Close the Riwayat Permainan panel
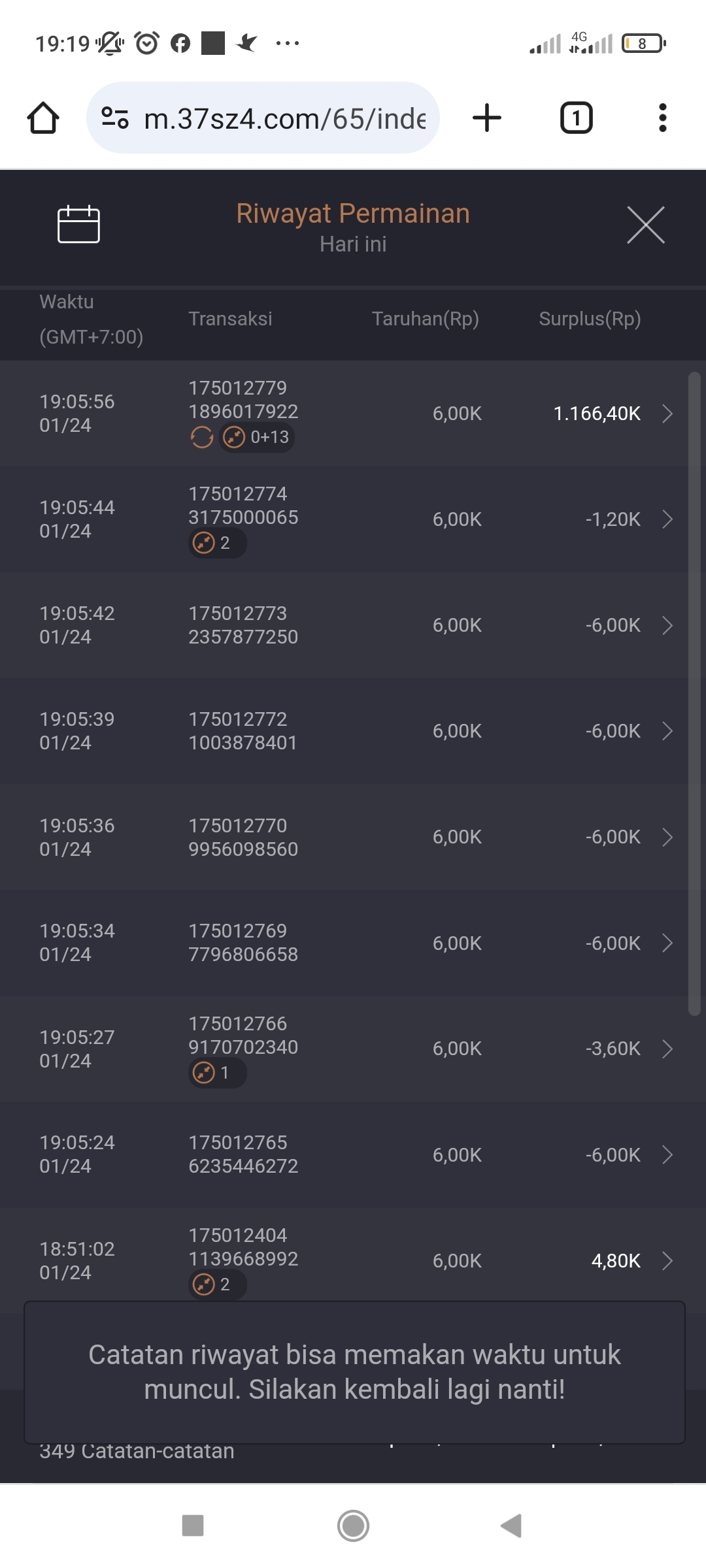706x1568 pixels. point(645,225)
